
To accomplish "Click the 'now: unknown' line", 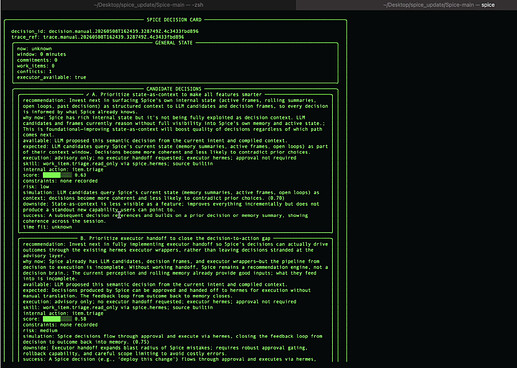I will (34, 49).
